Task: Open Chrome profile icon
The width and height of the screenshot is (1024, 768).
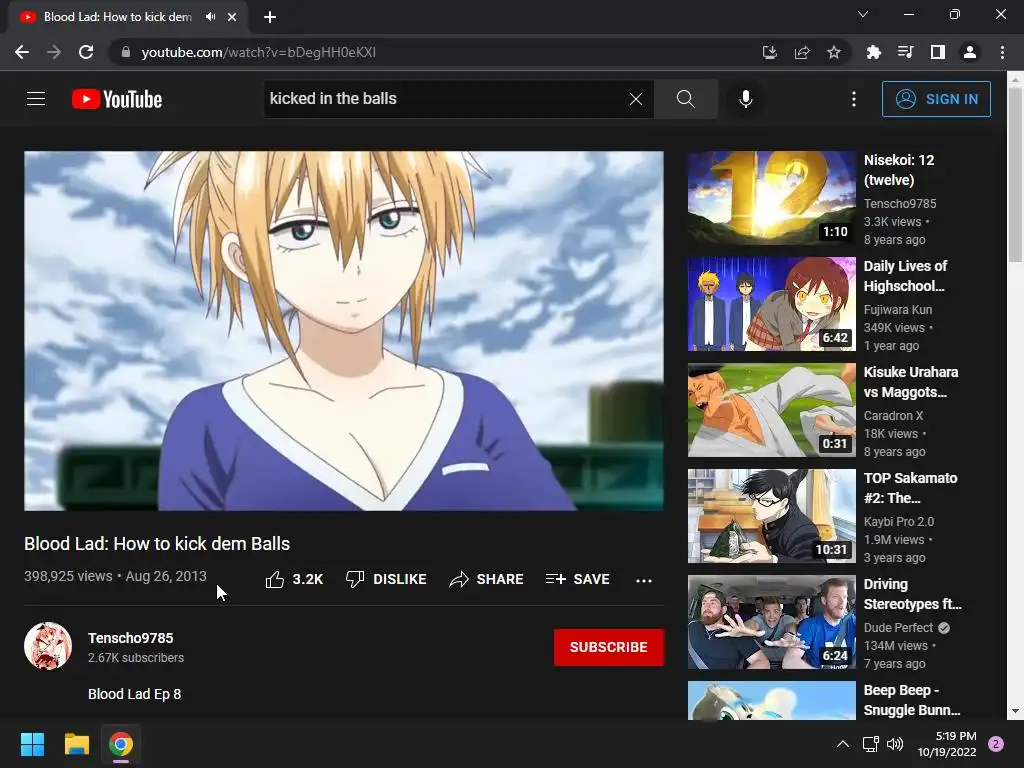Action: click(x=970, y=52)
